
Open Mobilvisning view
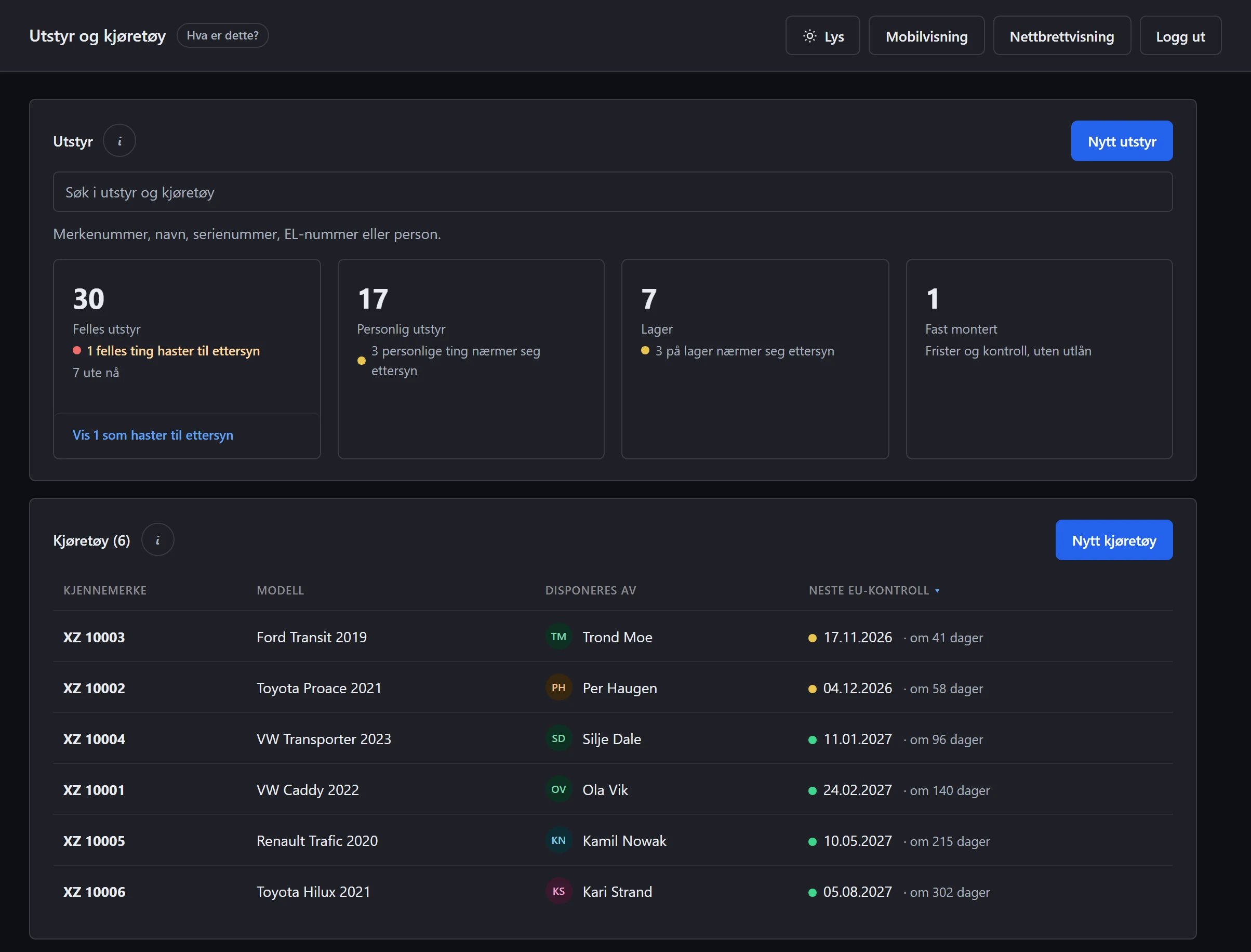926,36
